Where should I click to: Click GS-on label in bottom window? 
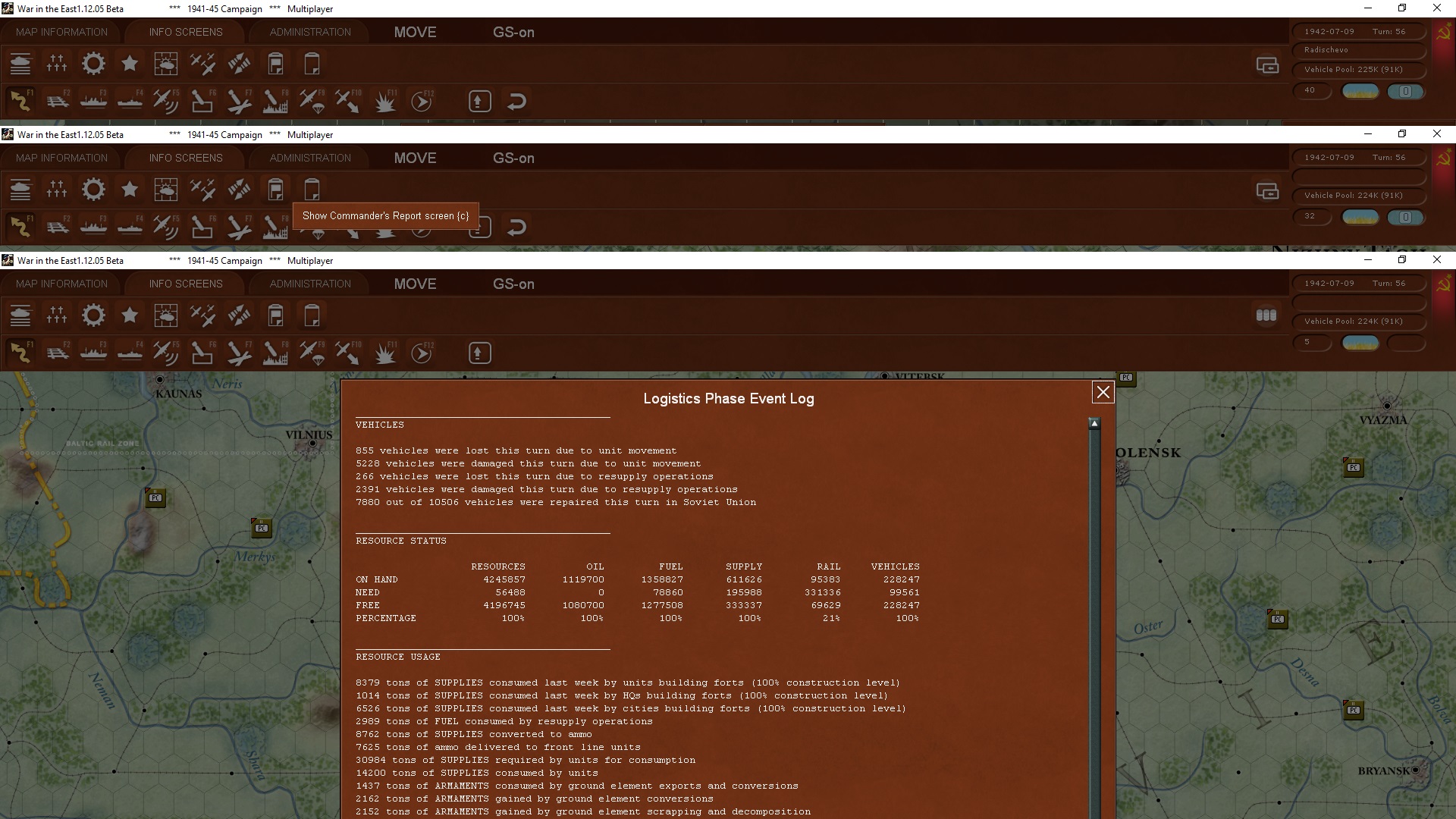(x=513, y=284)
